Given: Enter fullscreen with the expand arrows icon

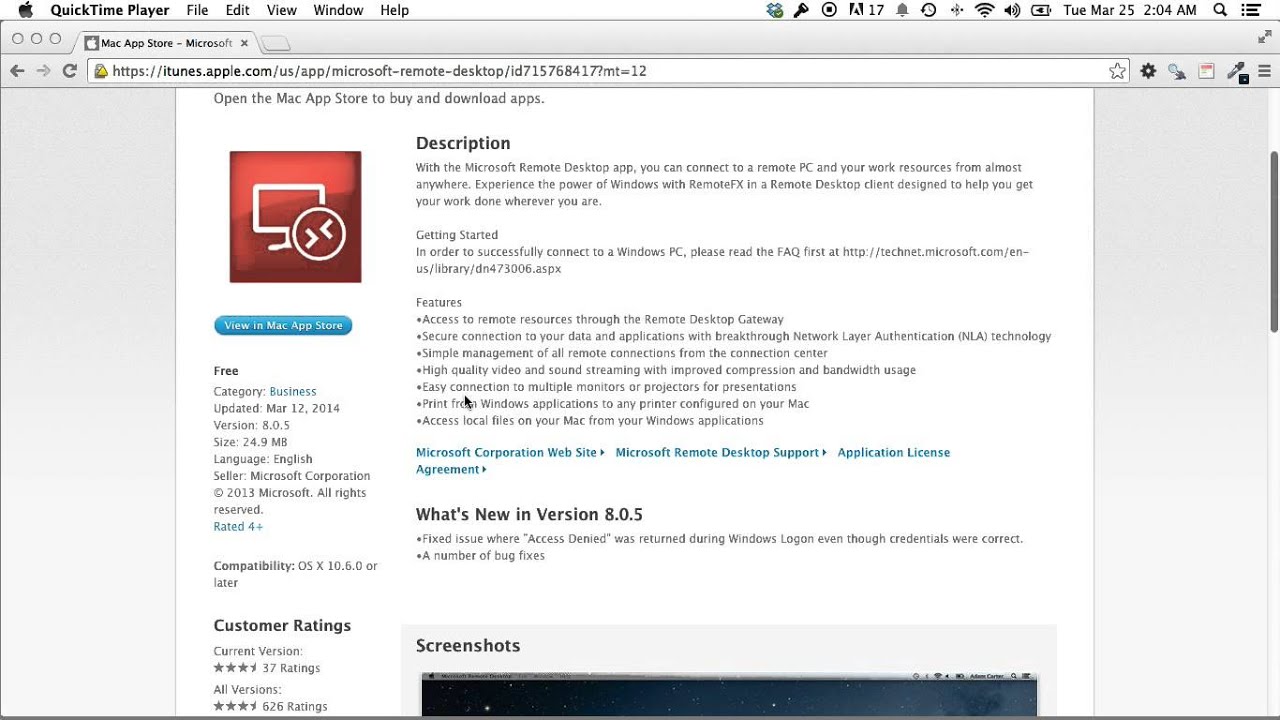Looking at the screenshot, I should tap(1264, 37).
